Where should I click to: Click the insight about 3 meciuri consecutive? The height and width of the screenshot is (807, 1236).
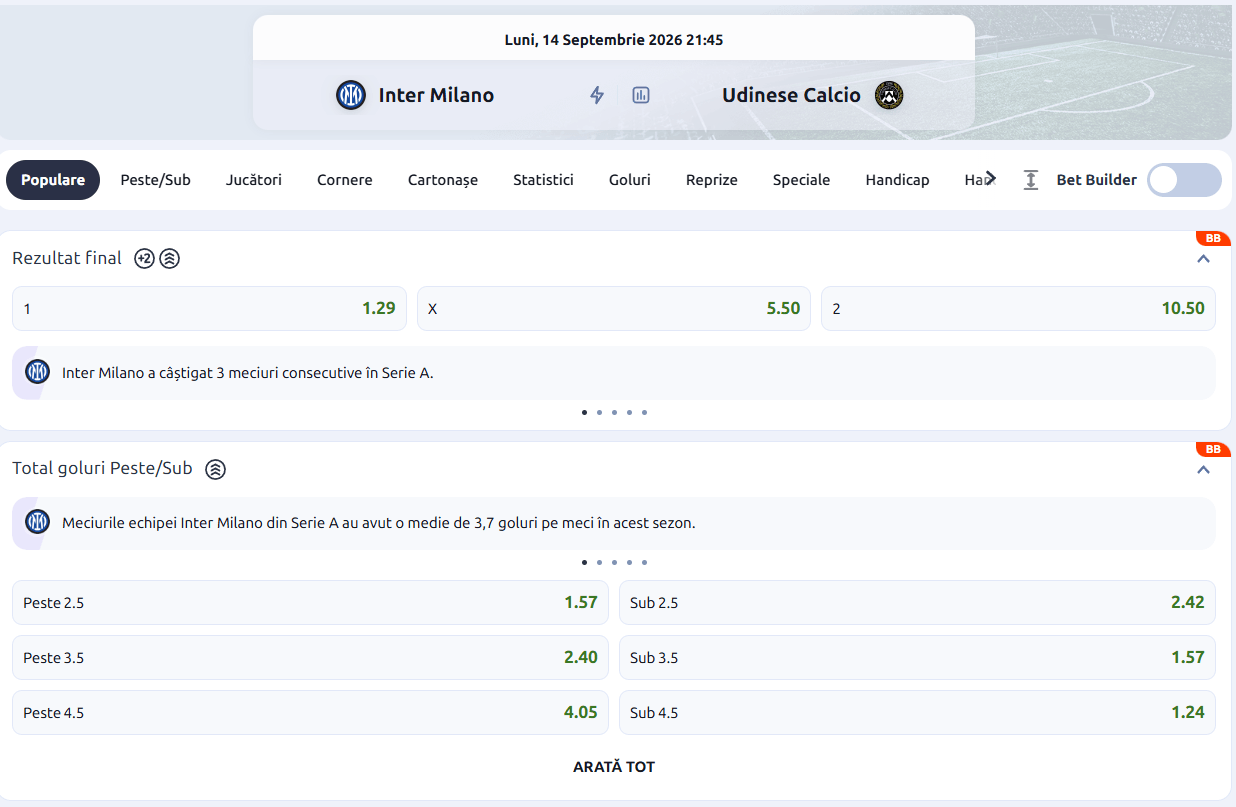pos(614,373)
